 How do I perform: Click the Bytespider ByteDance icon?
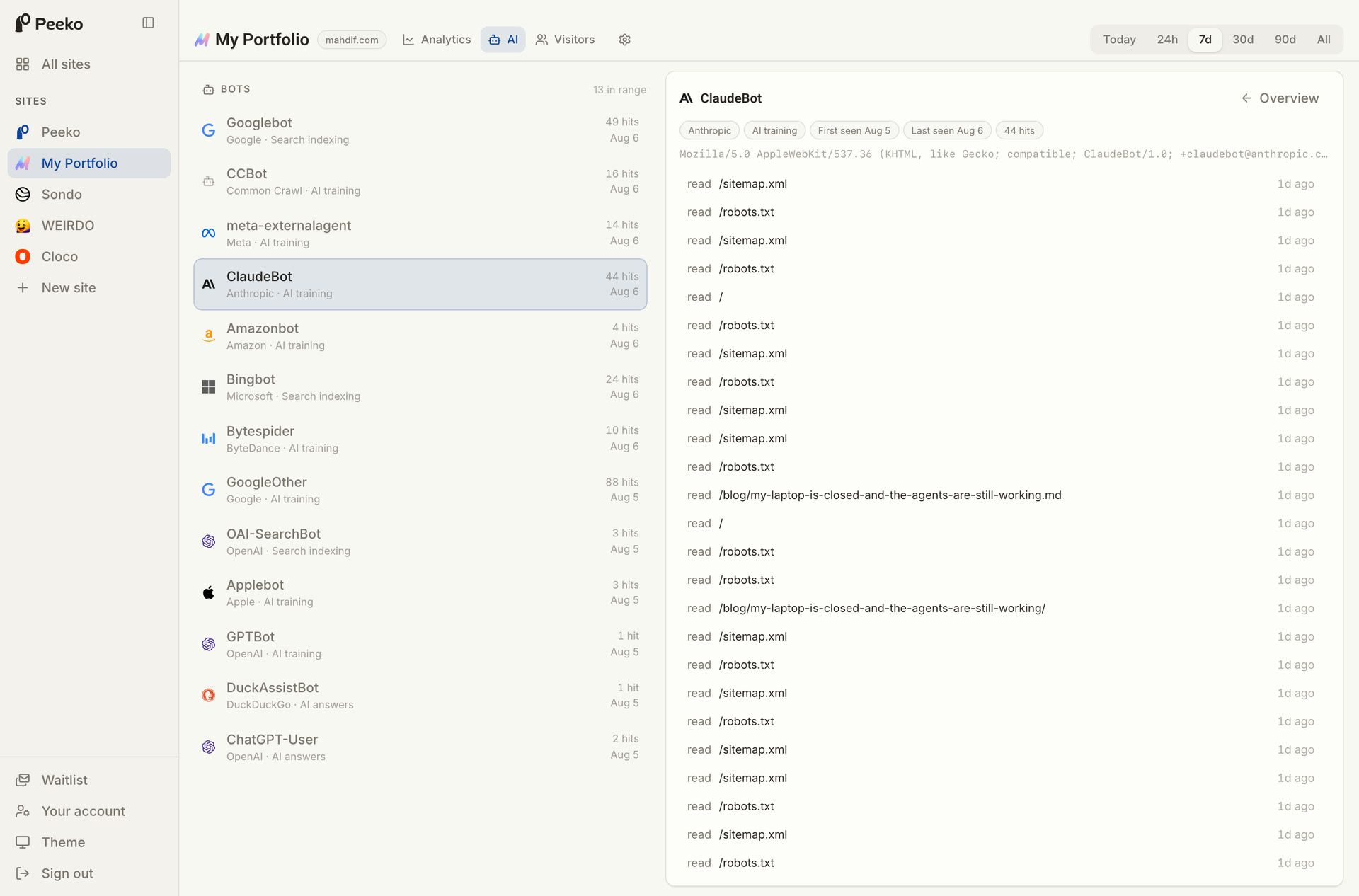pos(208,439)
